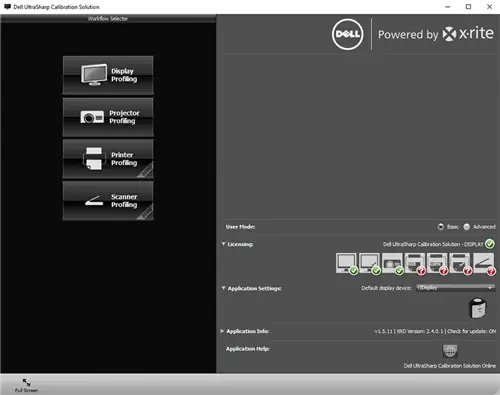The height and width of the screenshot is (395, 500).
Task: Minimize the calibration window
Action: coord(447,7)
